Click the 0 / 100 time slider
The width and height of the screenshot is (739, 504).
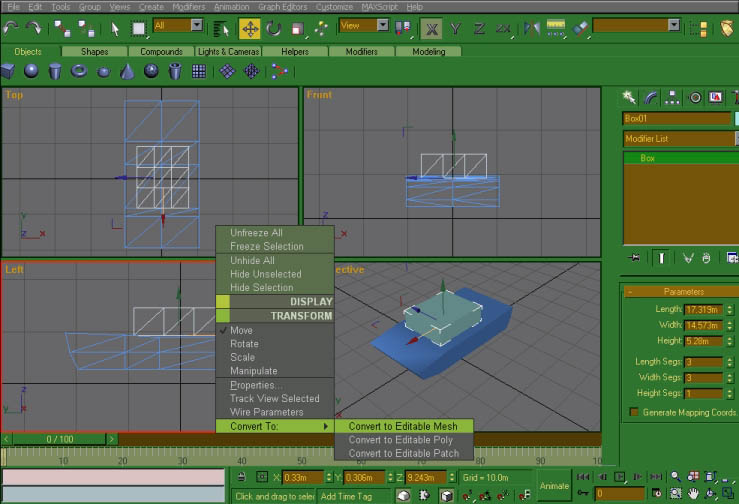click(60, 439)
